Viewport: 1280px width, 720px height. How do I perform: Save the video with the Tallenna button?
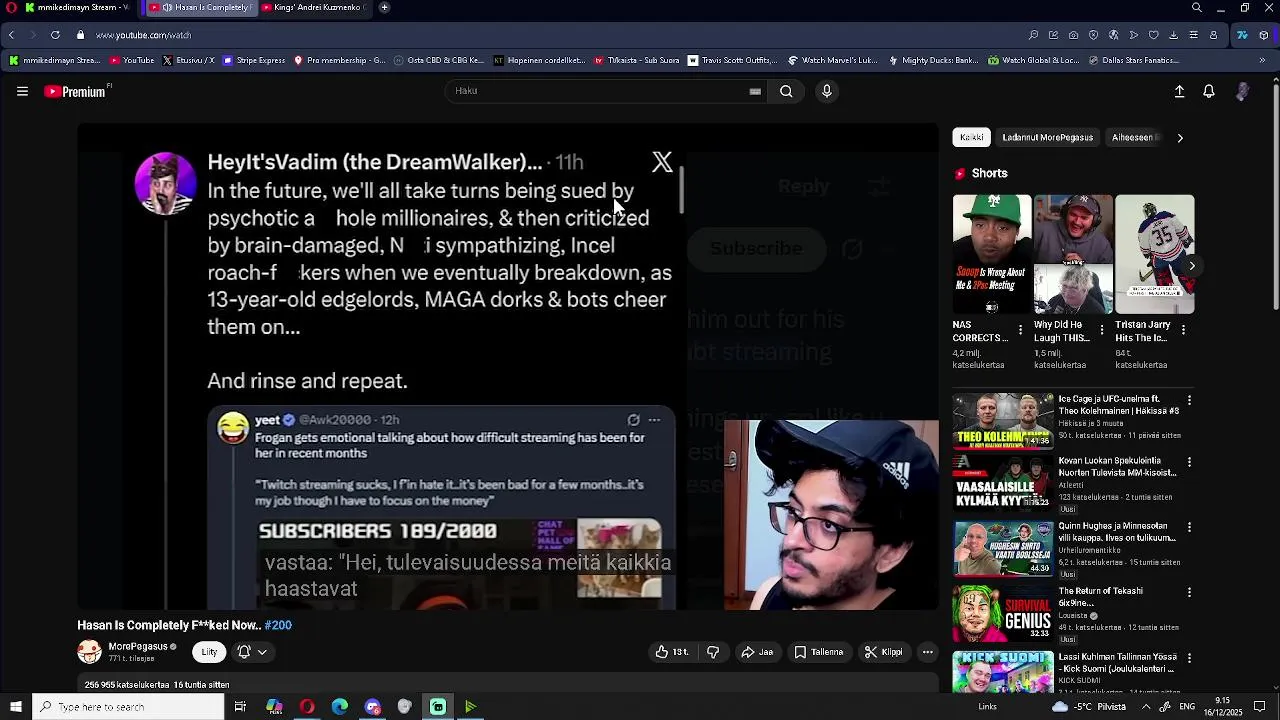tap(819, 652)
